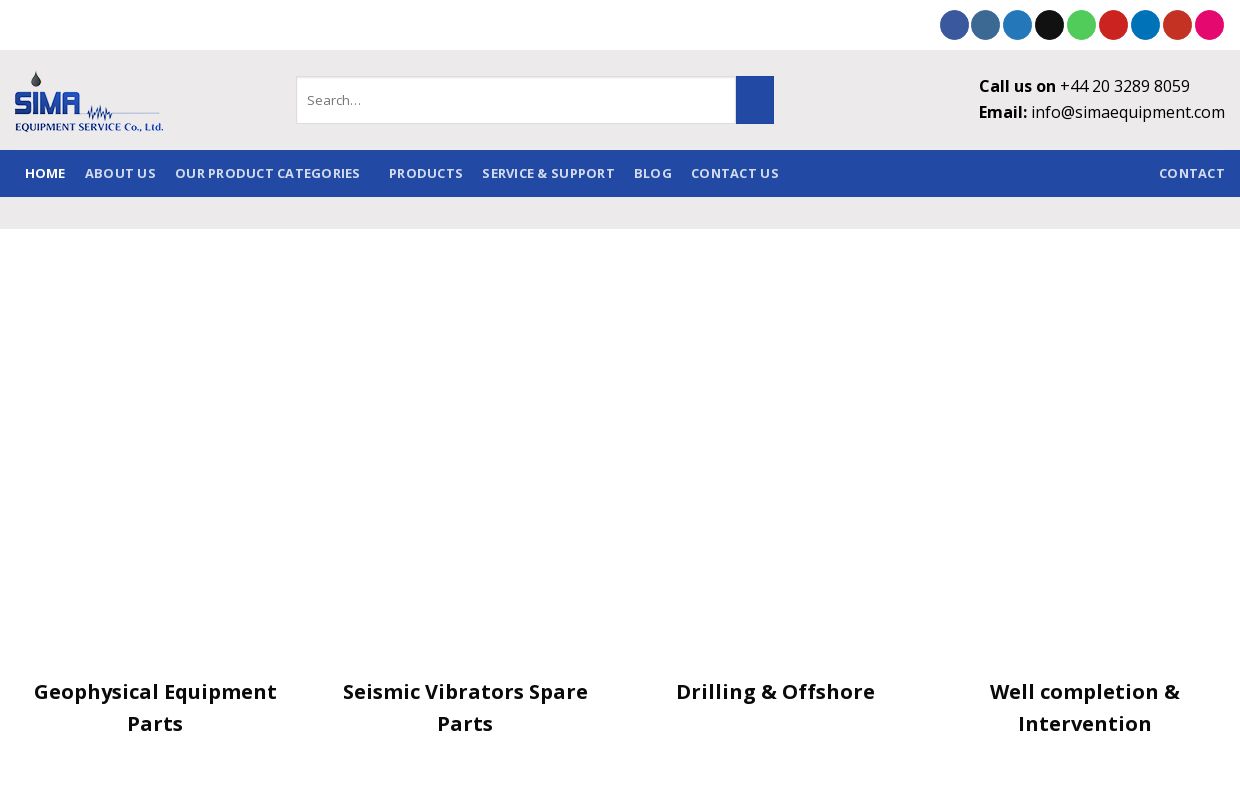This screenshot has width=1240, height=800.
Task: Click inside the Search input field
Action: coord(516,100)
